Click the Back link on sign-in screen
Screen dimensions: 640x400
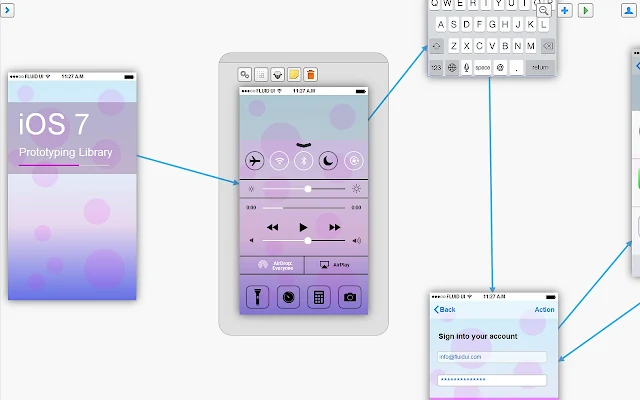click(x=444, y=310)
